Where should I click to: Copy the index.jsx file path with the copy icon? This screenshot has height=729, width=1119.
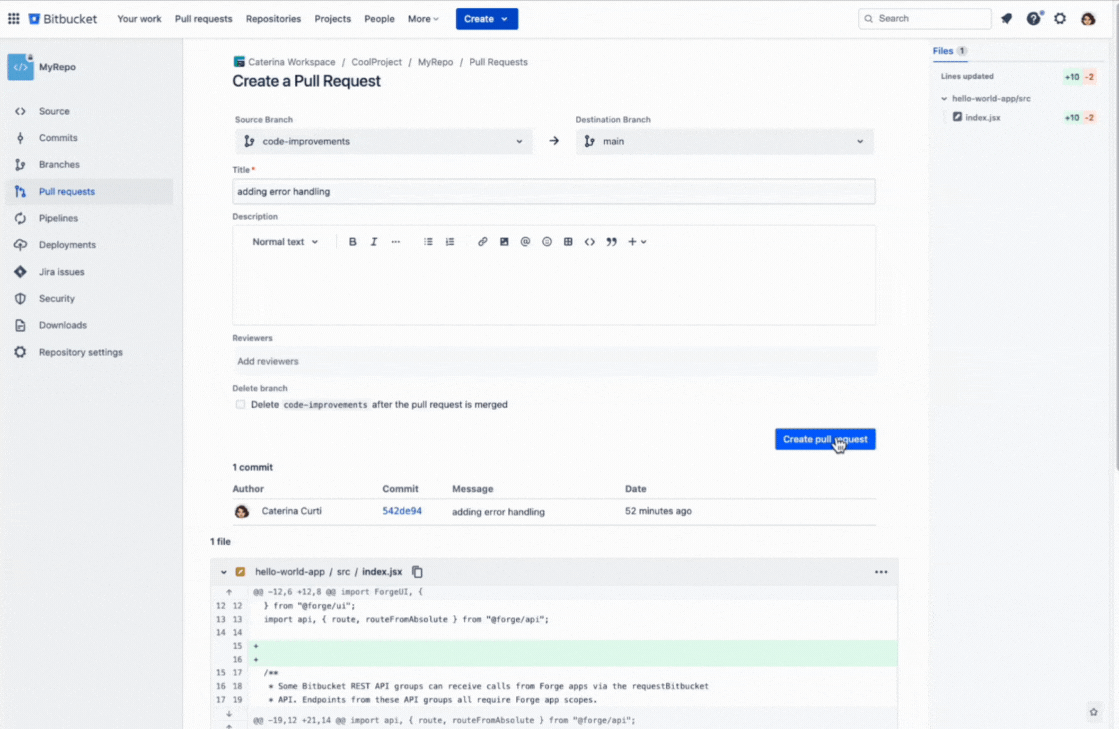pyautogui.click(x=417, y=571)
